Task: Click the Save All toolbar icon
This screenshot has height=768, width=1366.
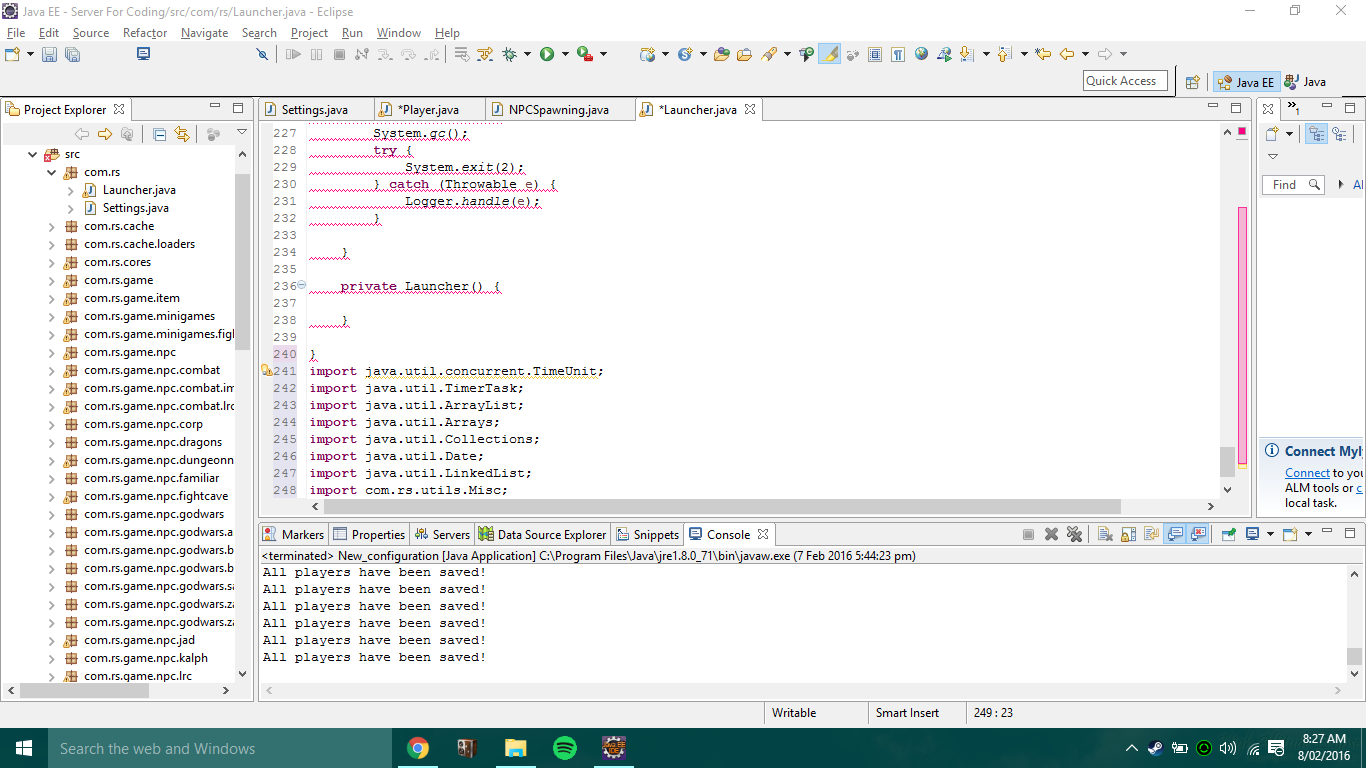Action: (72, 54)
